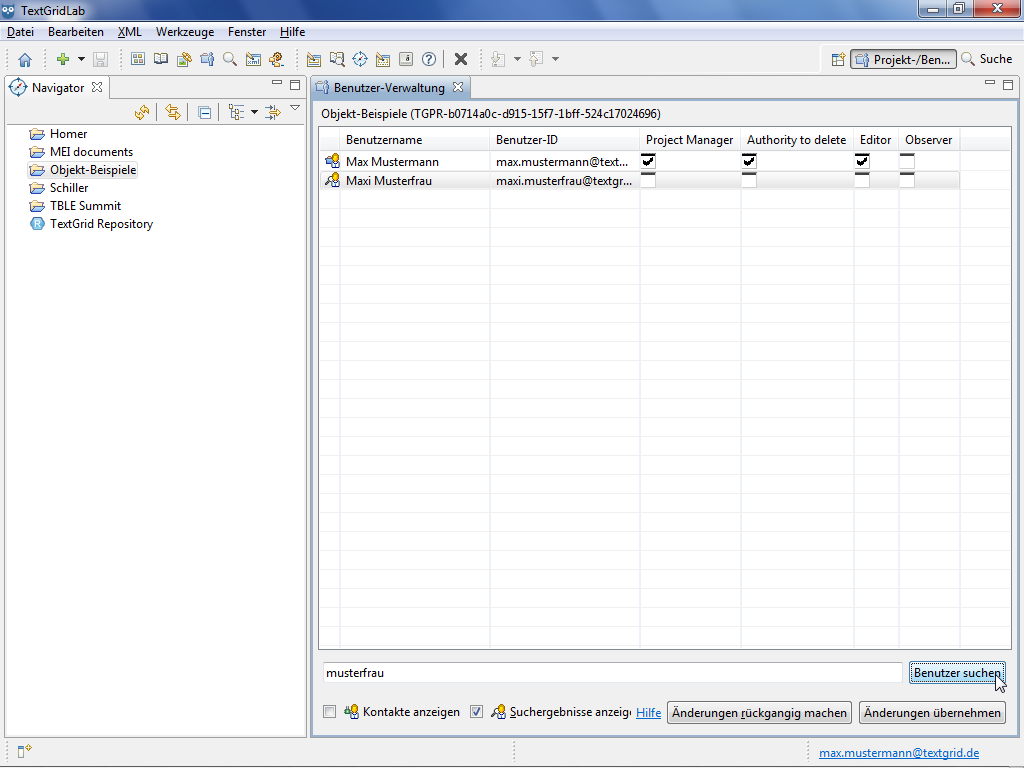Click the Collapse All icon in the Navigator

click(204, 112)
